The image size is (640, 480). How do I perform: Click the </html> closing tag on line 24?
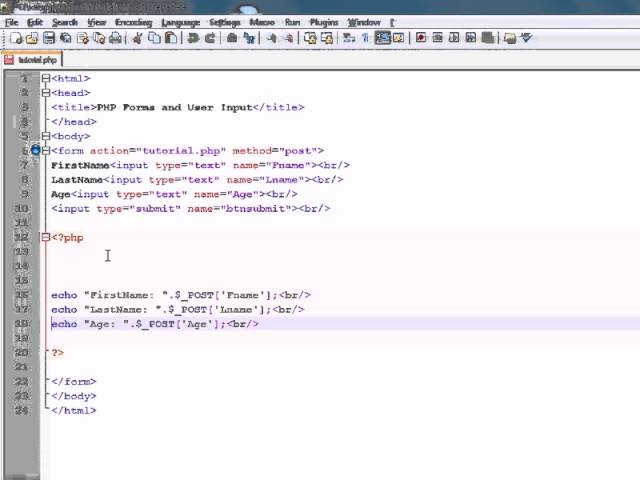[74, 410]
